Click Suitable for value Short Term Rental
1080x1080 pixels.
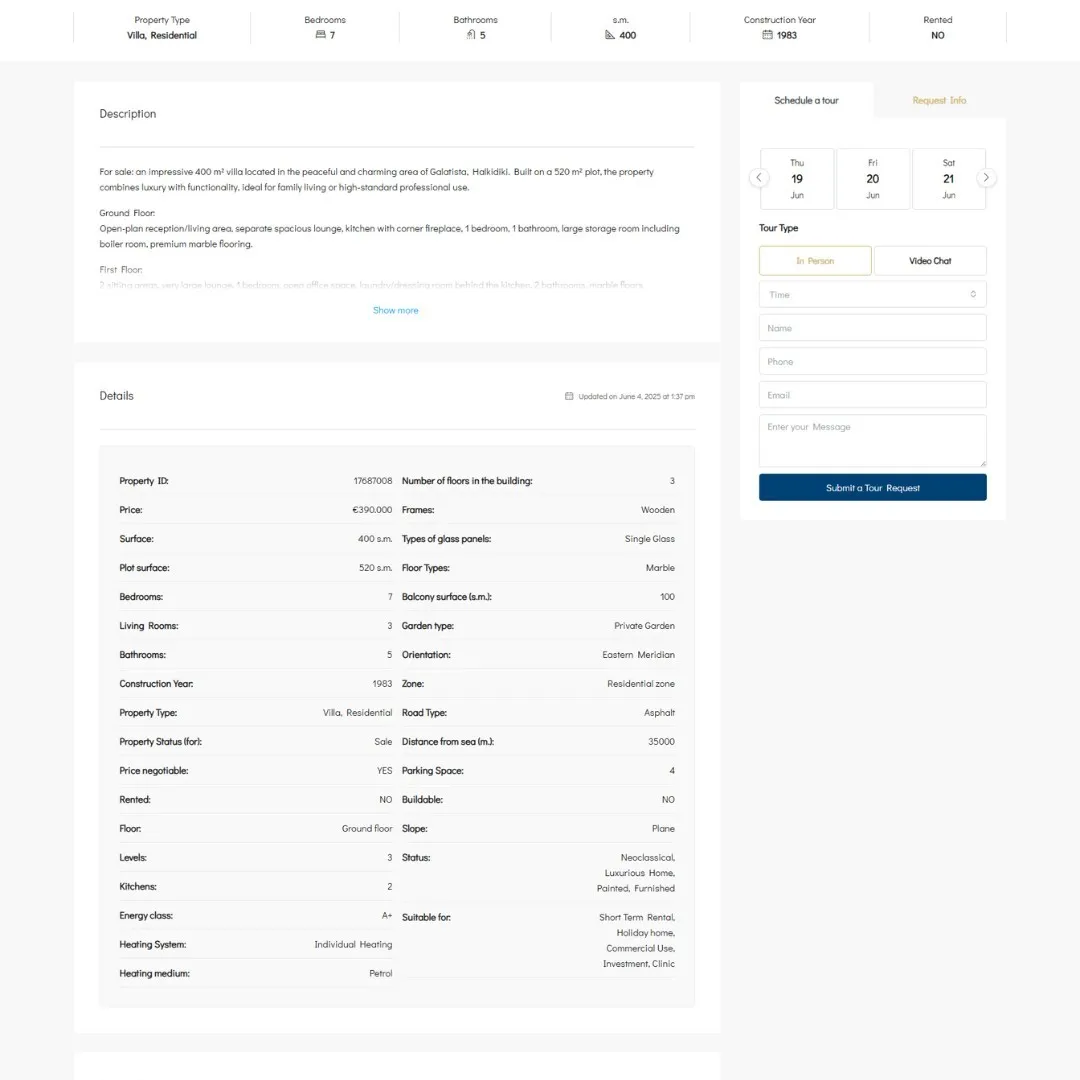tap(637, 917)
